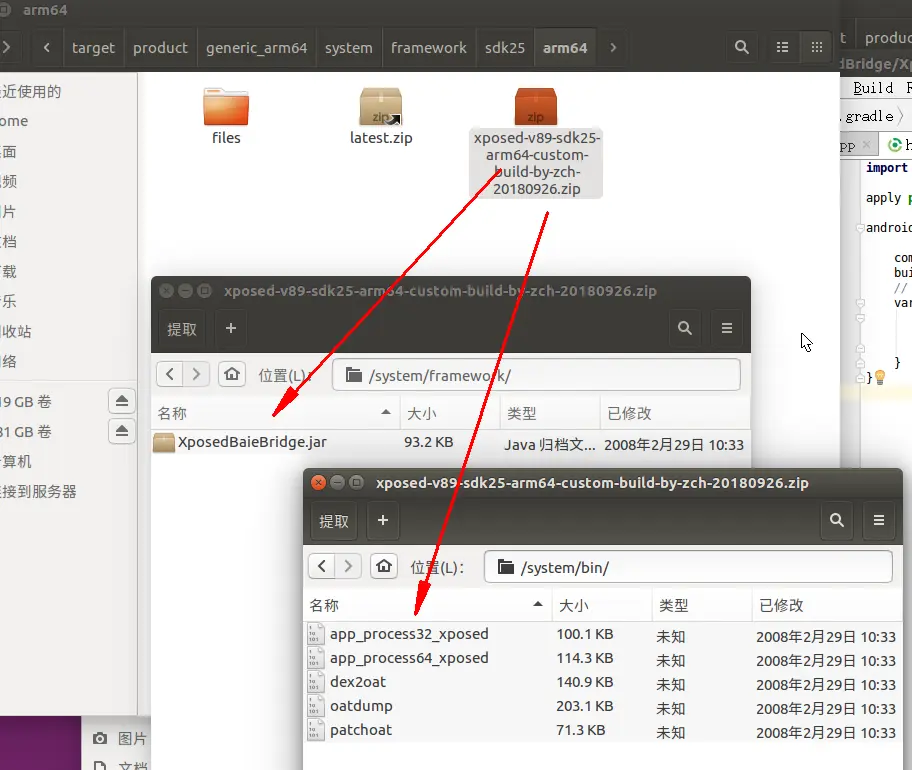Click the /system/framework/ location field
Screen dimensions: 912x770
pos(536,375)
